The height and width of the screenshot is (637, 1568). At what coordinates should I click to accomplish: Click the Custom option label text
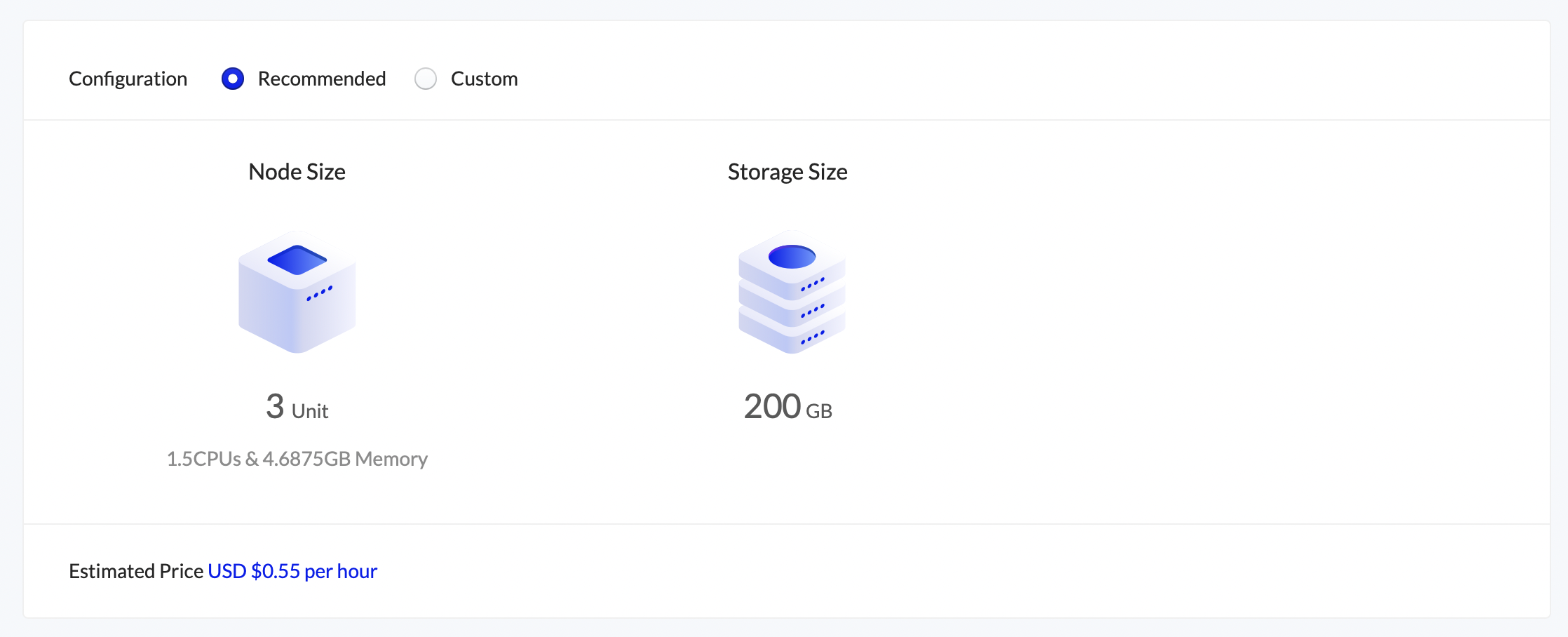[x=484, y=79]
